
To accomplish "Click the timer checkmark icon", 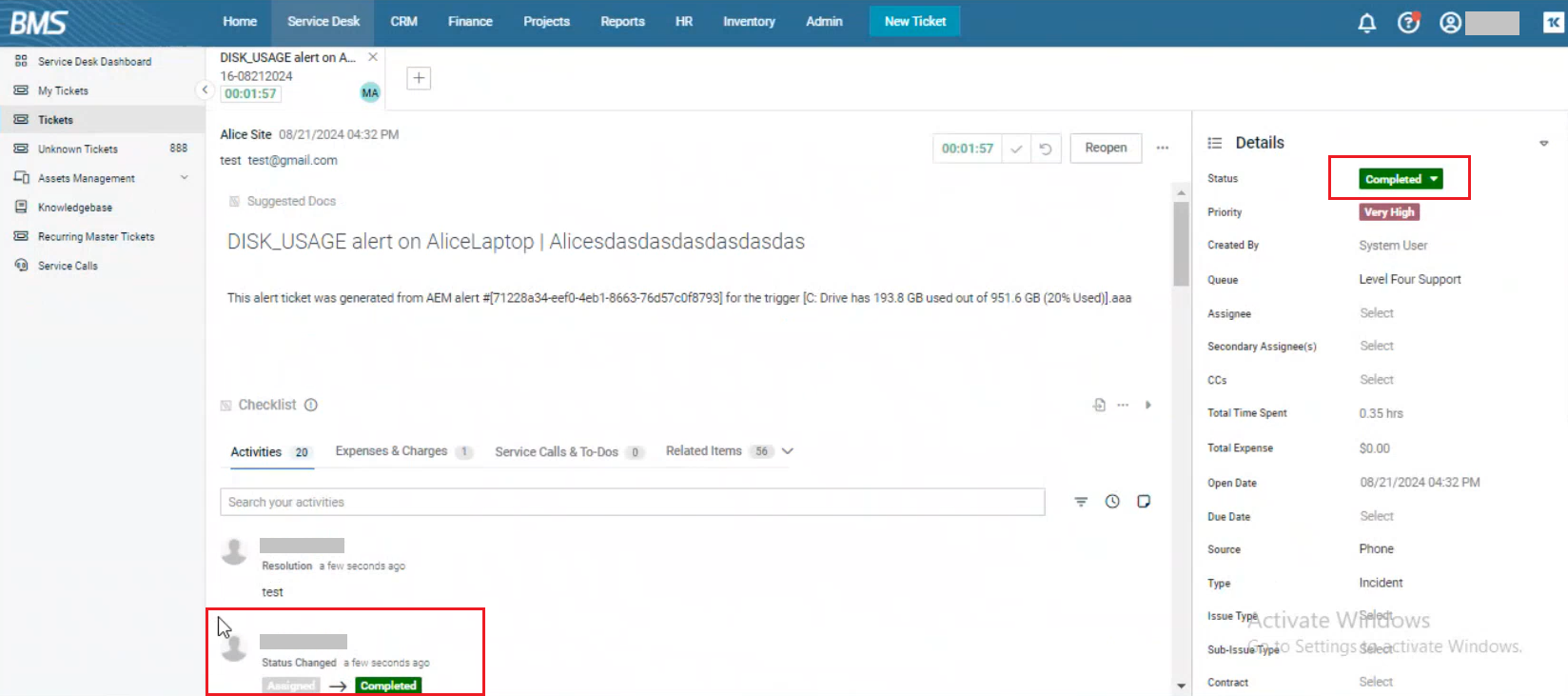I will (x=1016, y=149).
